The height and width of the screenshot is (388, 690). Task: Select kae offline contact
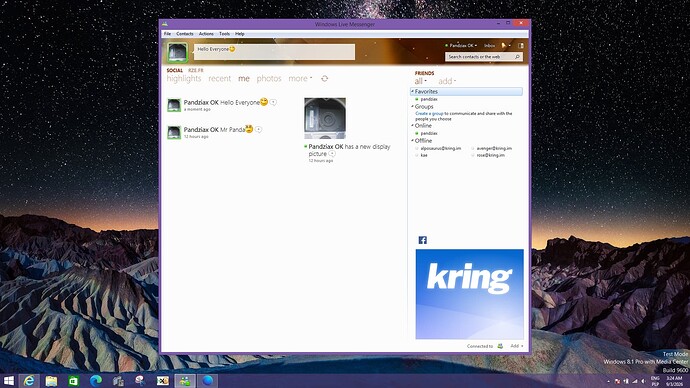[424, 155]
